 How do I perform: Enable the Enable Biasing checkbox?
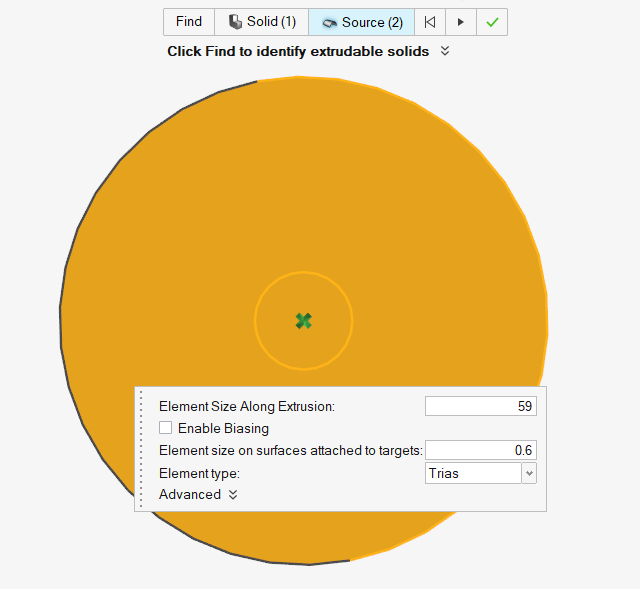pyautogui.click(x=165, y=428)
